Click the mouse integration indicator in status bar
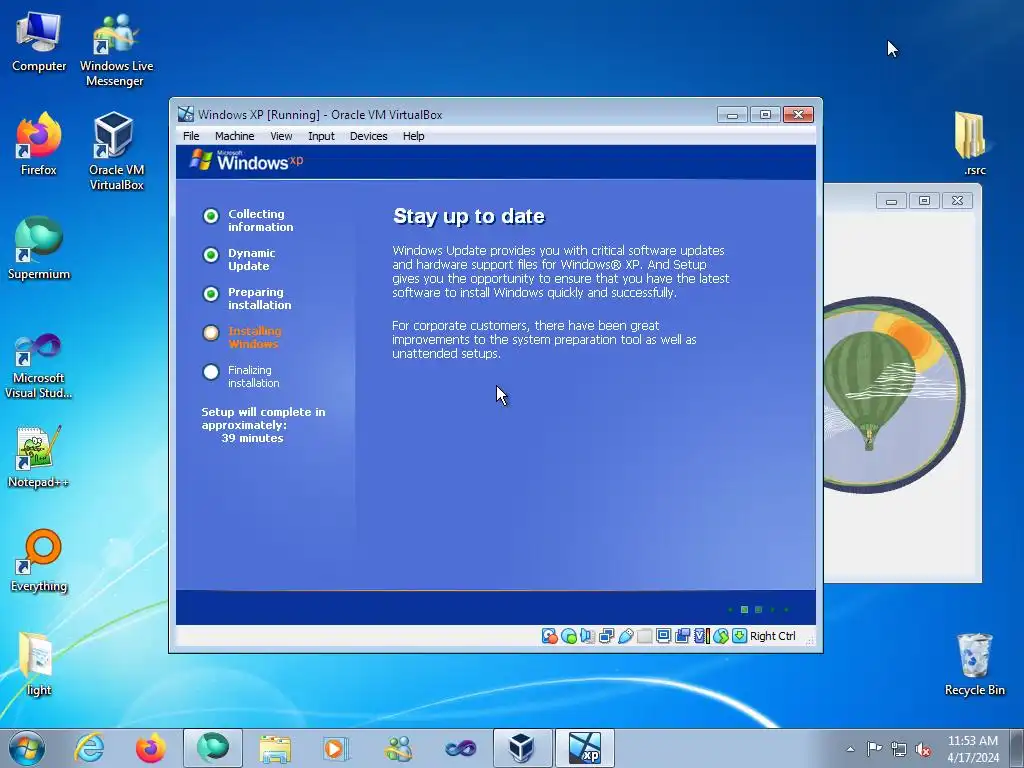The width and height of the screenshot is (1024, 768). coord(720,636)
